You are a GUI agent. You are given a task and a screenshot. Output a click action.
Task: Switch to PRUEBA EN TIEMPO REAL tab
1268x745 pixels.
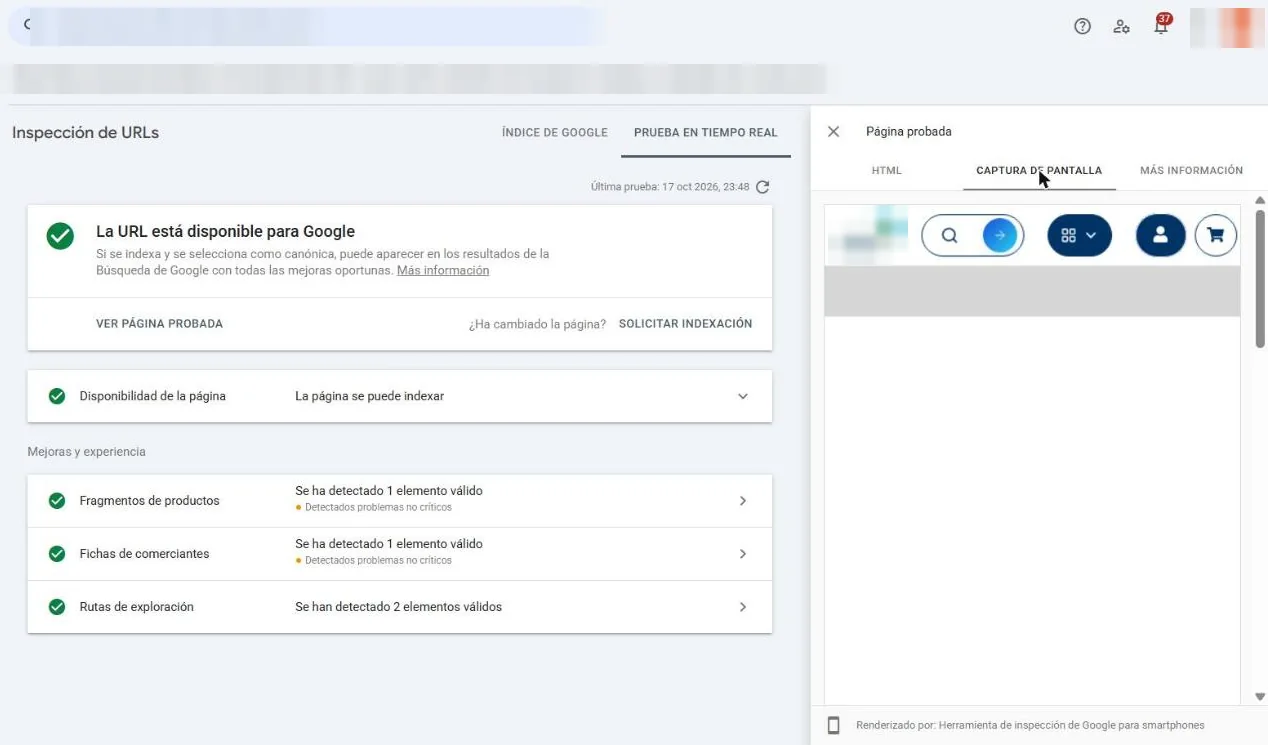[x=706, y=133]
